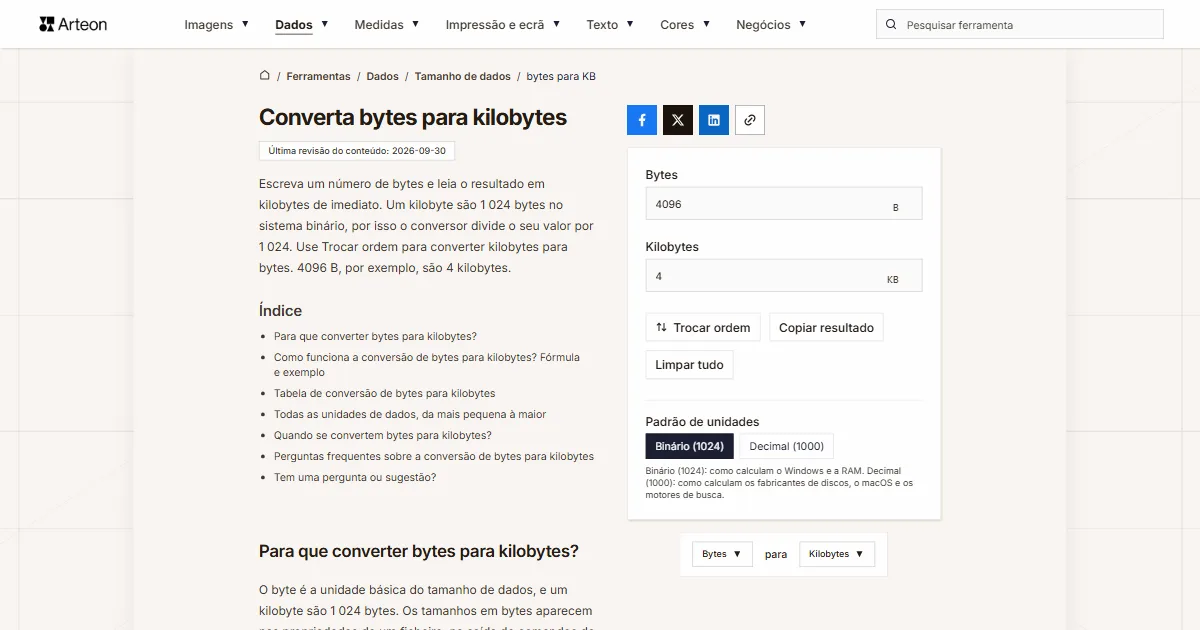Open the Negócios menu

coord(770,24)
